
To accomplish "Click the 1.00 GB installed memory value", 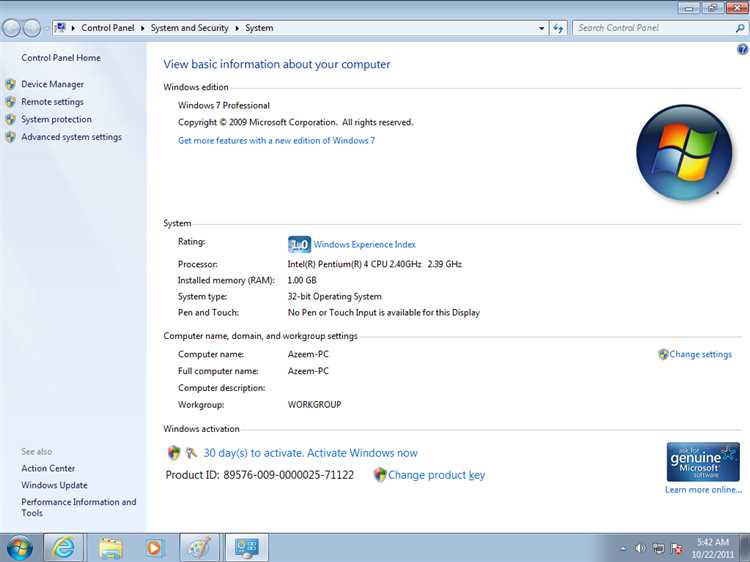I will click(302, 280).
